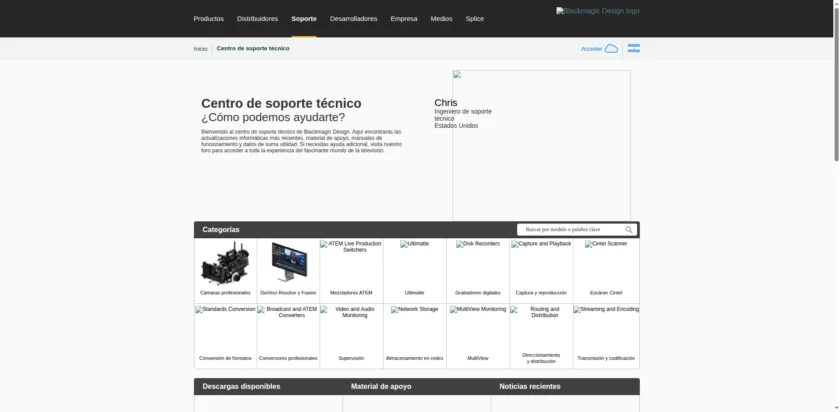840x412 pixels.
Task: Select the Soporte navigation tab
Action: pyautogui.click(x=304, y=19)
